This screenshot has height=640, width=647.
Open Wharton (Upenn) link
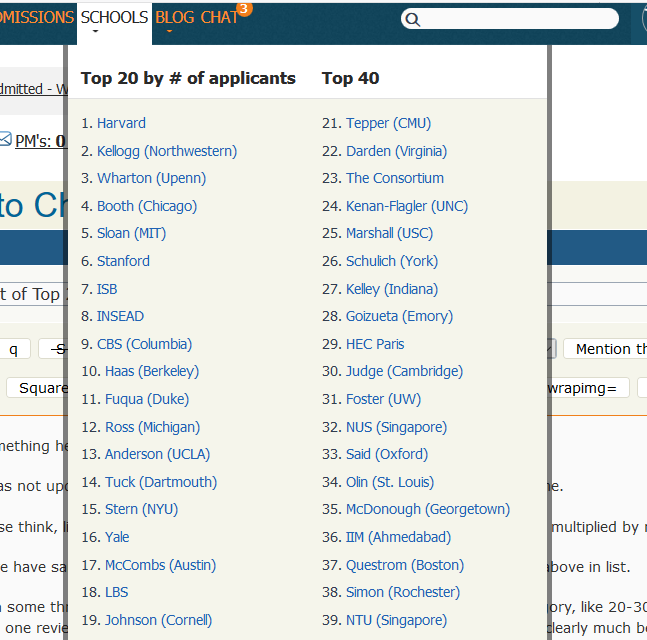tap(151, 178)
